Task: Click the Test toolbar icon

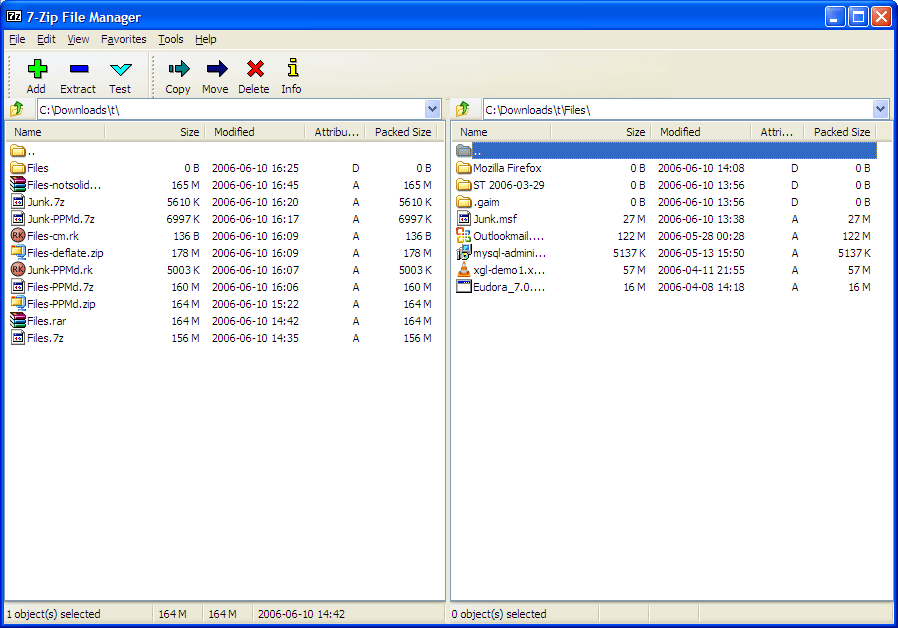Action: [120, 69]
